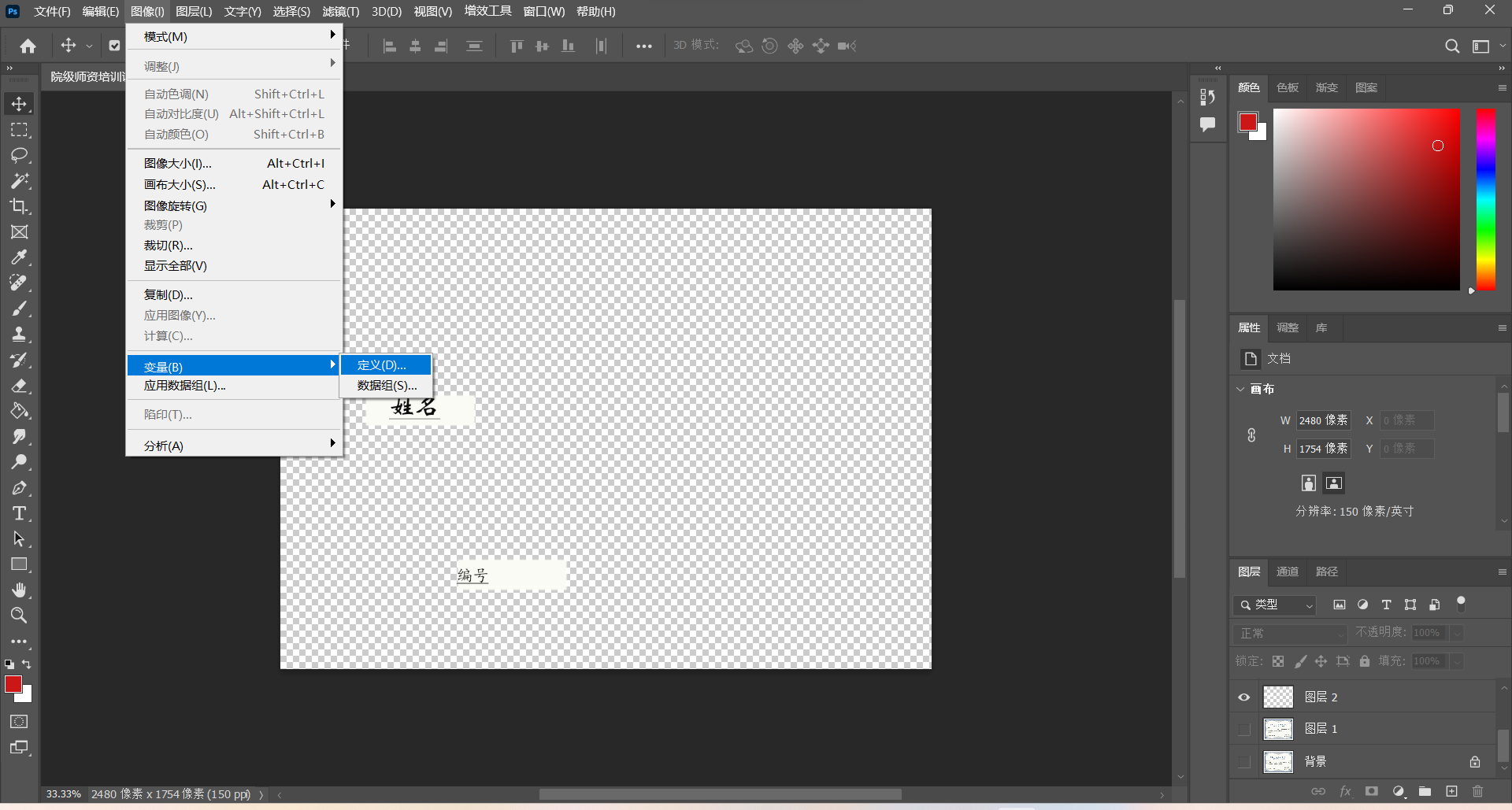Select the Lasso tool
The width and height of the screenshot is (1512, 810).
19,155
